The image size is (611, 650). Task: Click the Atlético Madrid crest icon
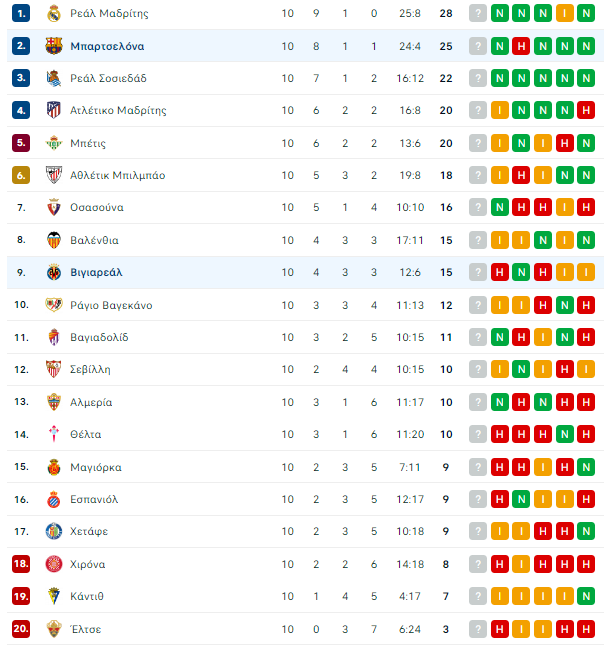click(53, 110)
